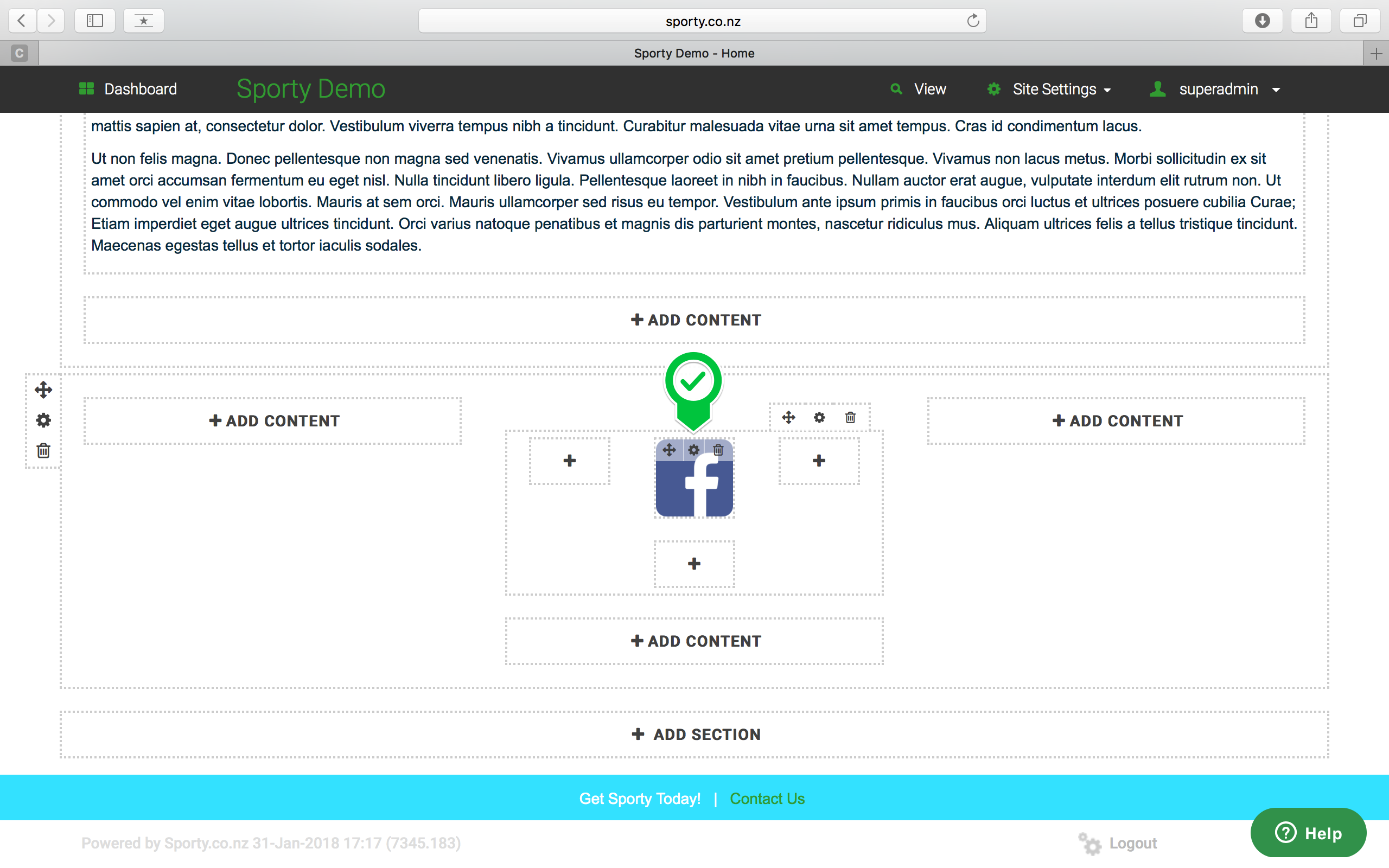Click the sporty.co.nz address bar
This screenshot has width=1389, height=868.
coord(703,21)
